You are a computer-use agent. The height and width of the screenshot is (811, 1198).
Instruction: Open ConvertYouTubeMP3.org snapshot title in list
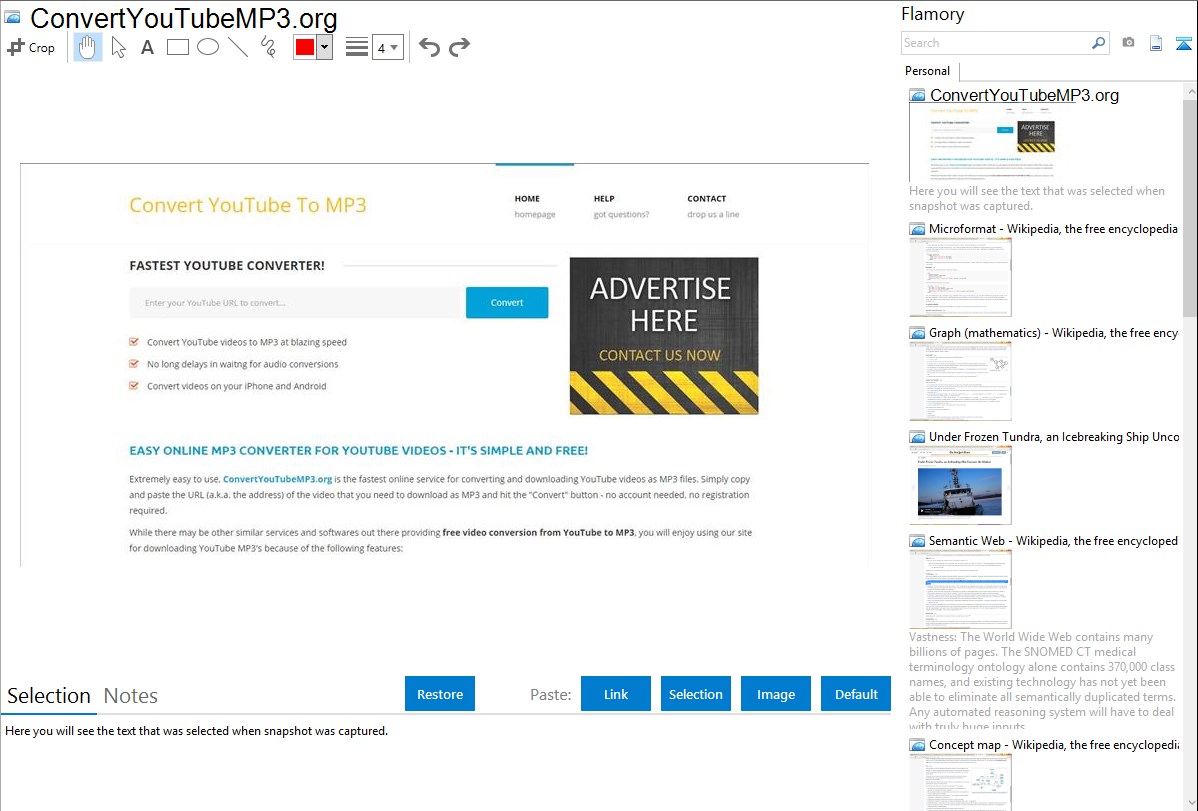1024,96
